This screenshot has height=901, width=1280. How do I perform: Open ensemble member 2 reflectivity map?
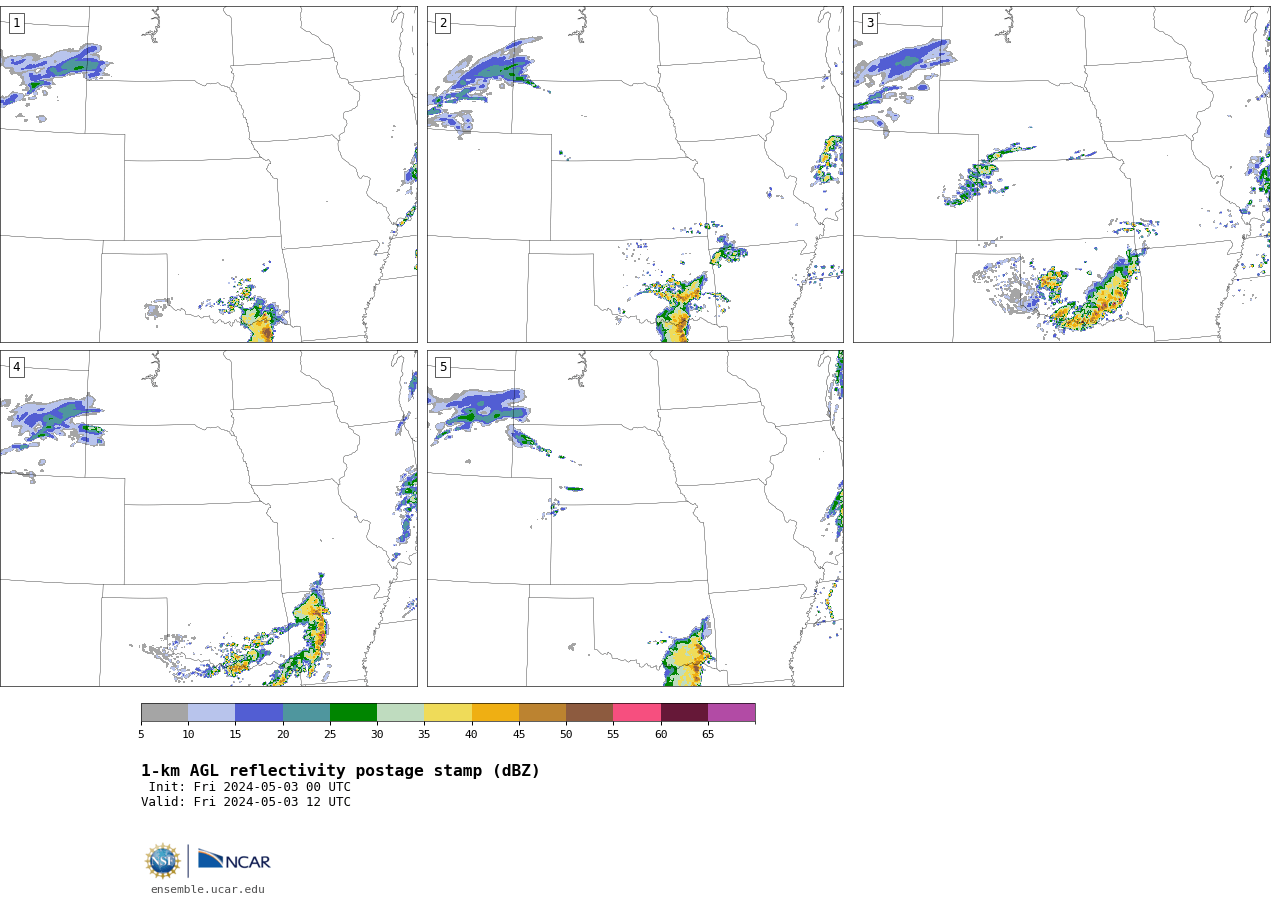click(635, 174)
